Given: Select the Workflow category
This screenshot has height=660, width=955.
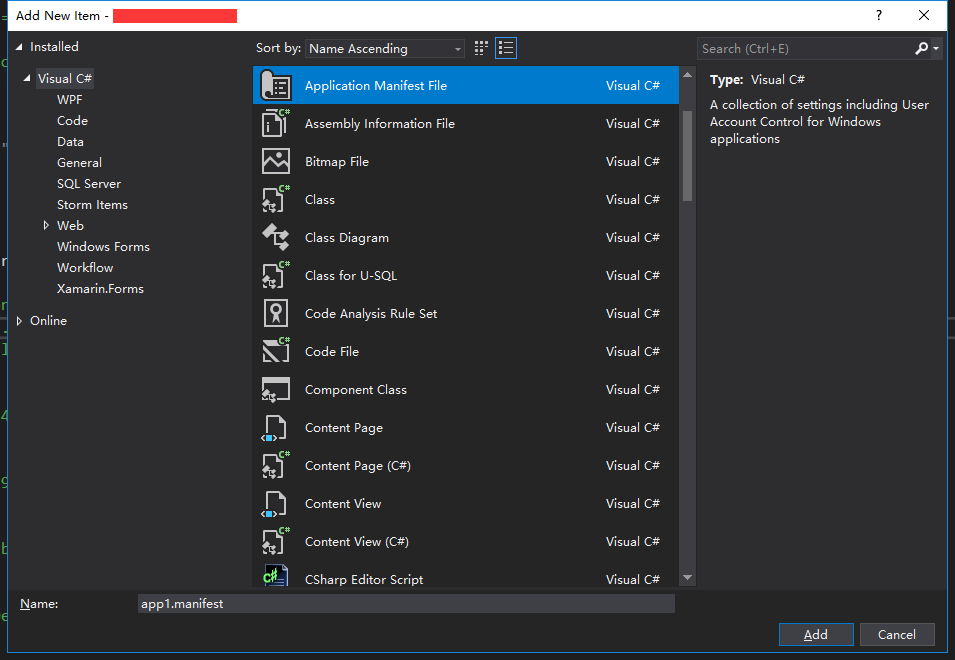Looking at the screenshot, I should point(85,267).
